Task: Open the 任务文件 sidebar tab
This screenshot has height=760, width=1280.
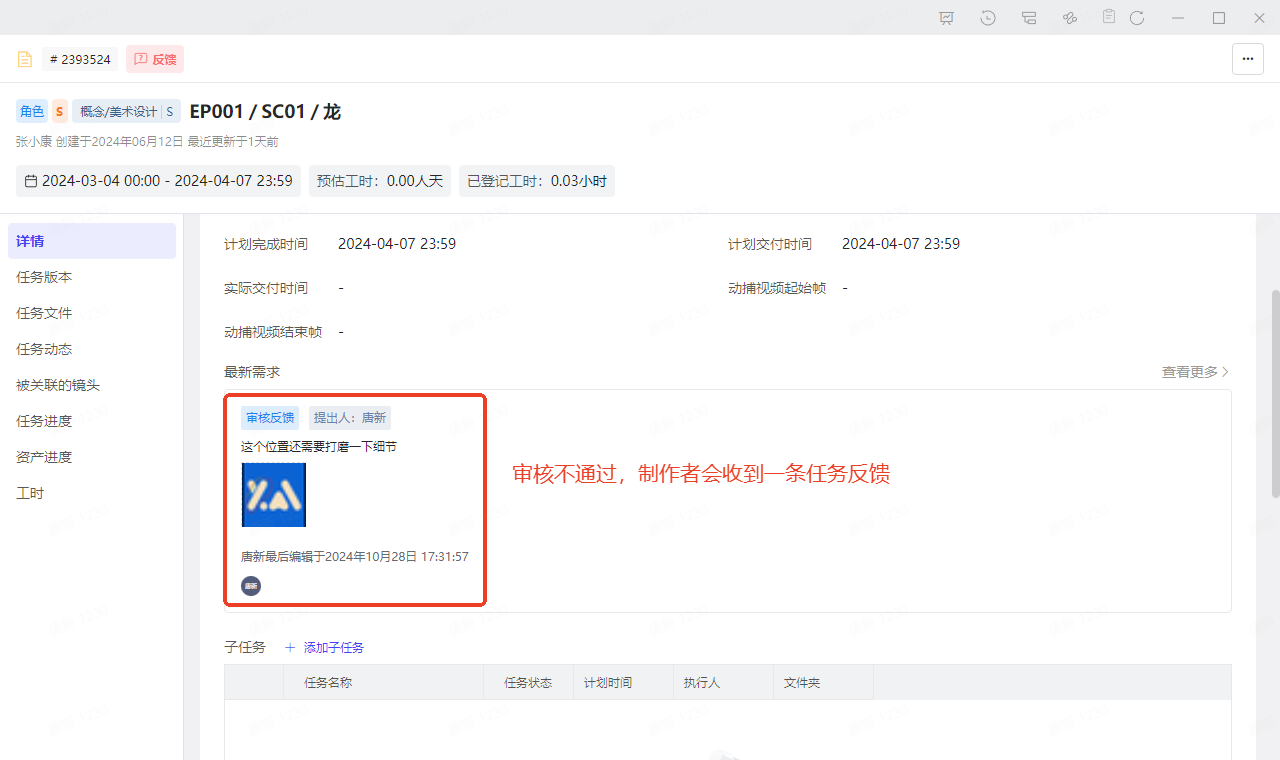Action: tap(44, 313)
